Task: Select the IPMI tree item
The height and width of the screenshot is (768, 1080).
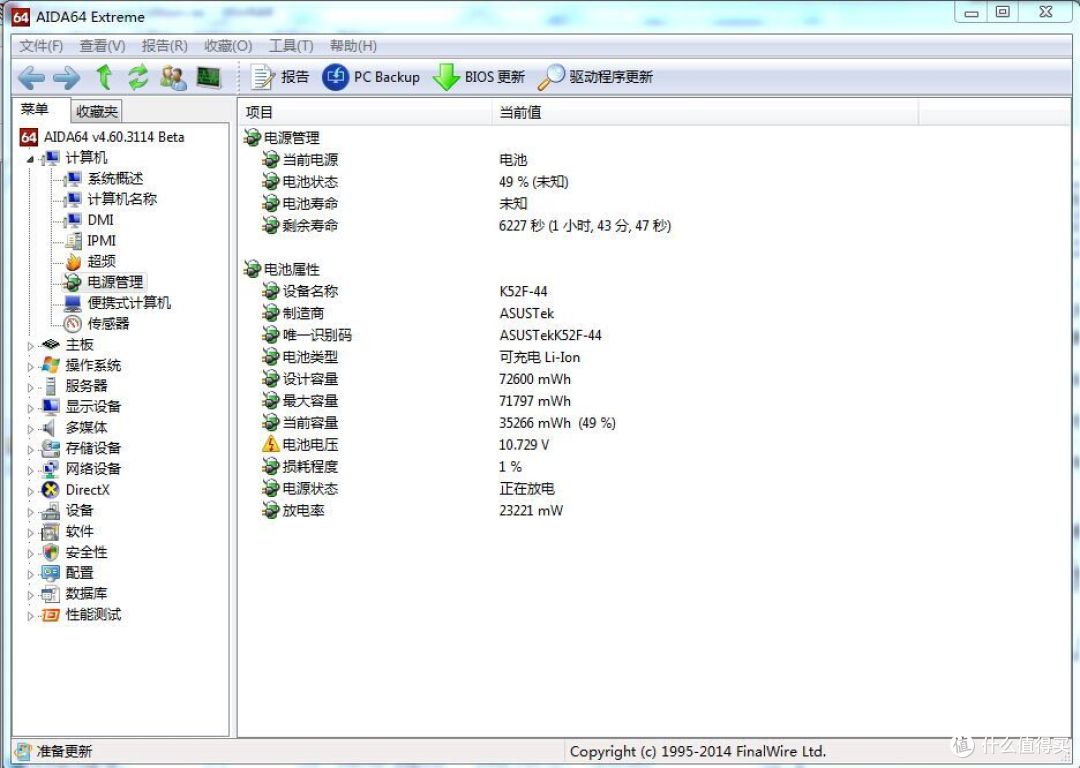Action: point(101,241)
